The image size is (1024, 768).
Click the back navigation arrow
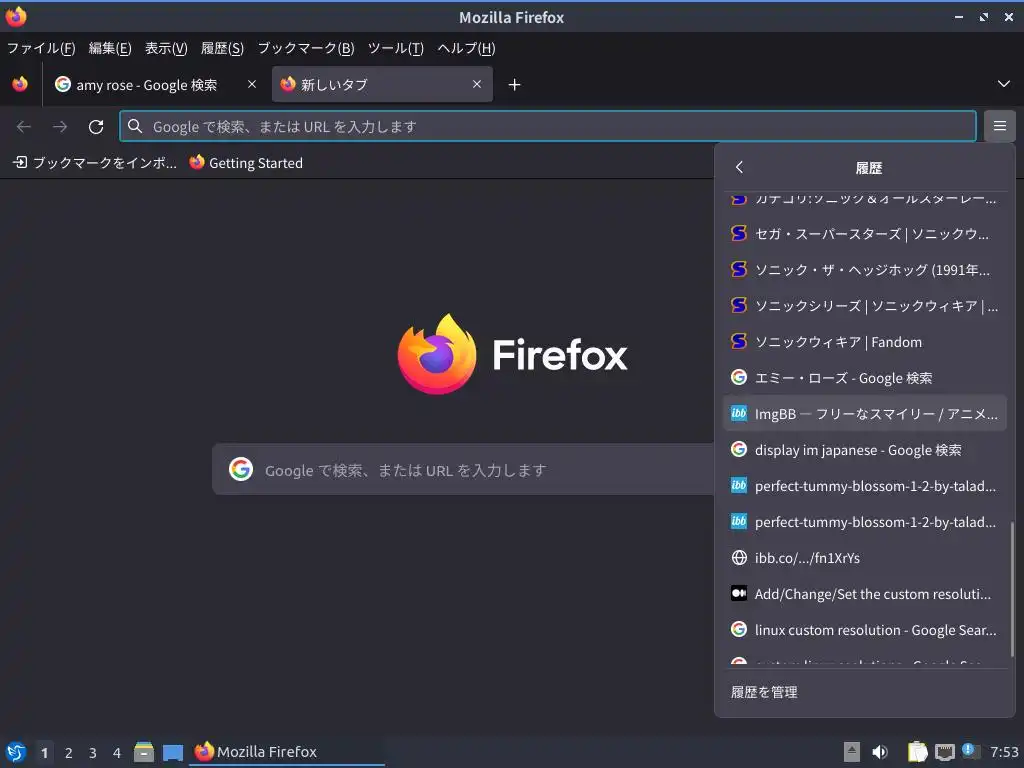coord(24,127)
